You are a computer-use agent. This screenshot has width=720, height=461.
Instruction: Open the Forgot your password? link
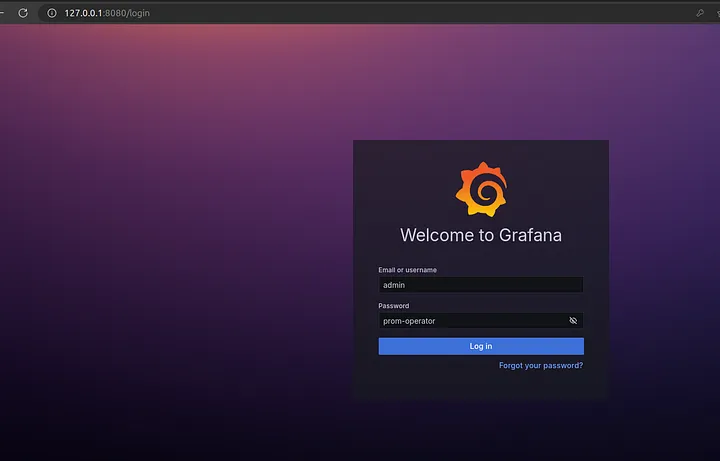pos(541,365)
